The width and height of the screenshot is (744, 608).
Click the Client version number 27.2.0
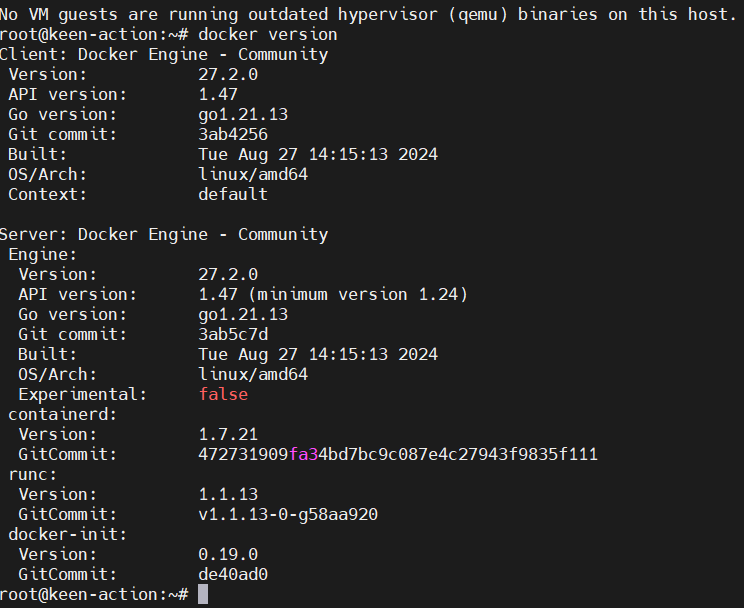tap(228, 75)
